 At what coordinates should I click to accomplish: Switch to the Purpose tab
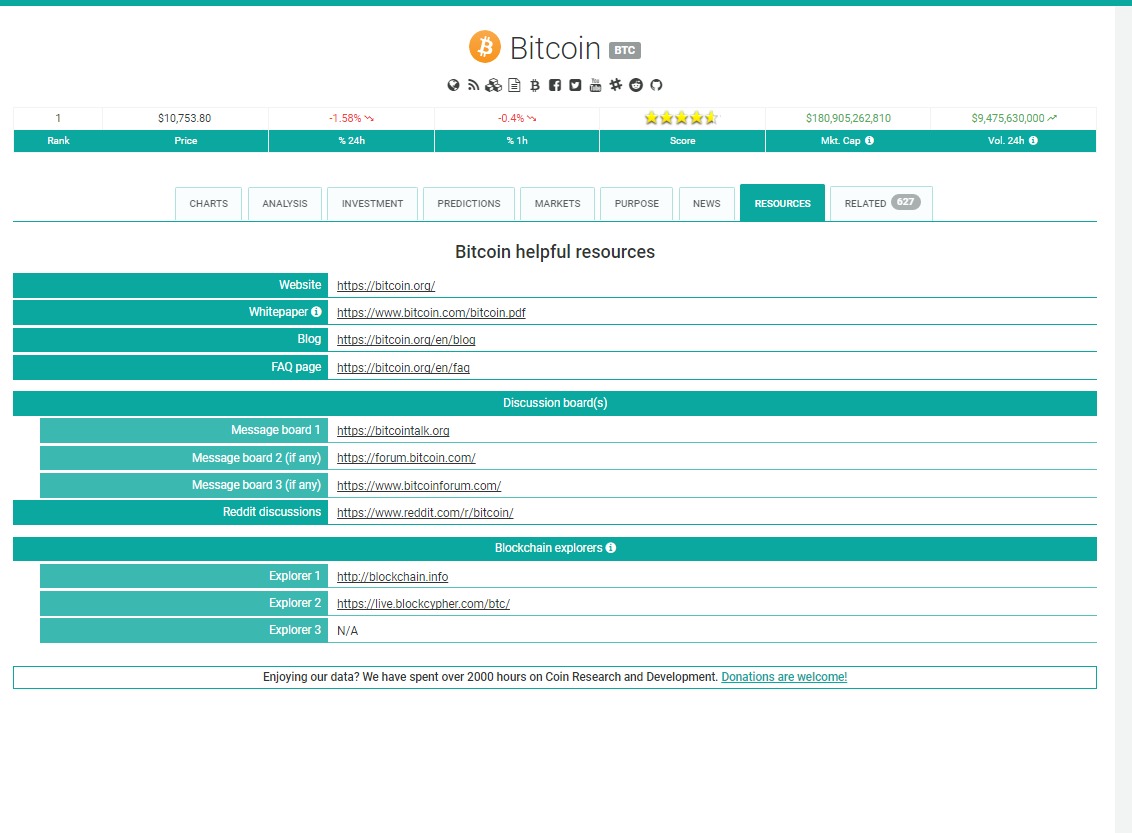coord(637,204)
